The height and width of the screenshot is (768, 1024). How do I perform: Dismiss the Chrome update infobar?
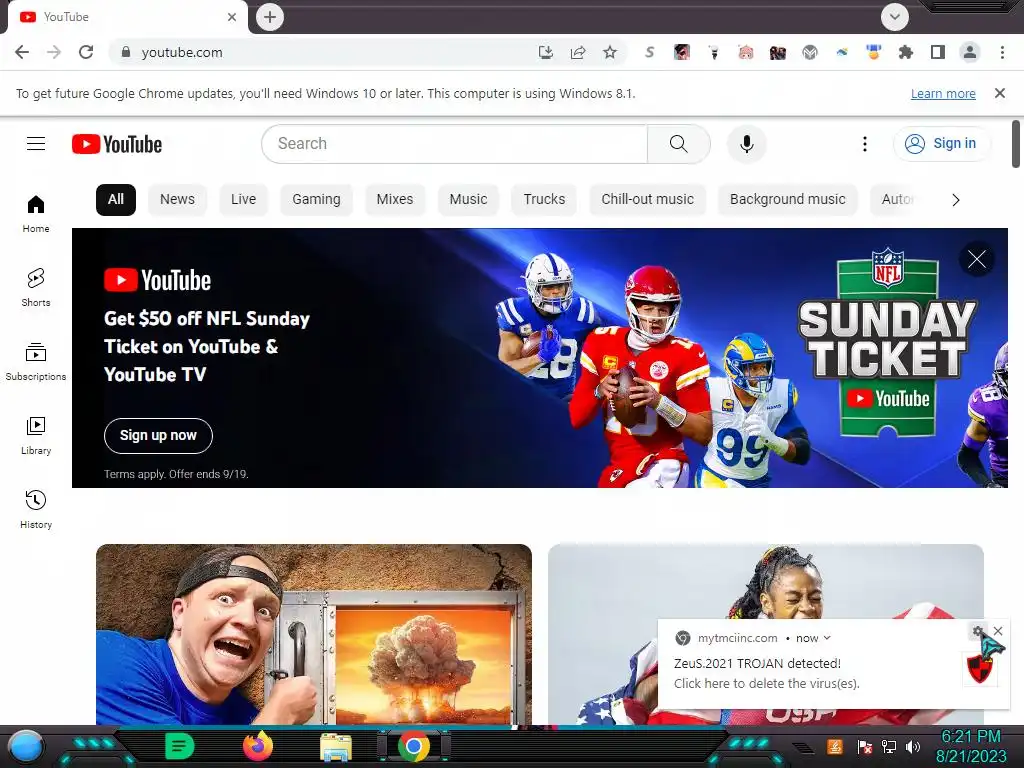pos(1000,93)
